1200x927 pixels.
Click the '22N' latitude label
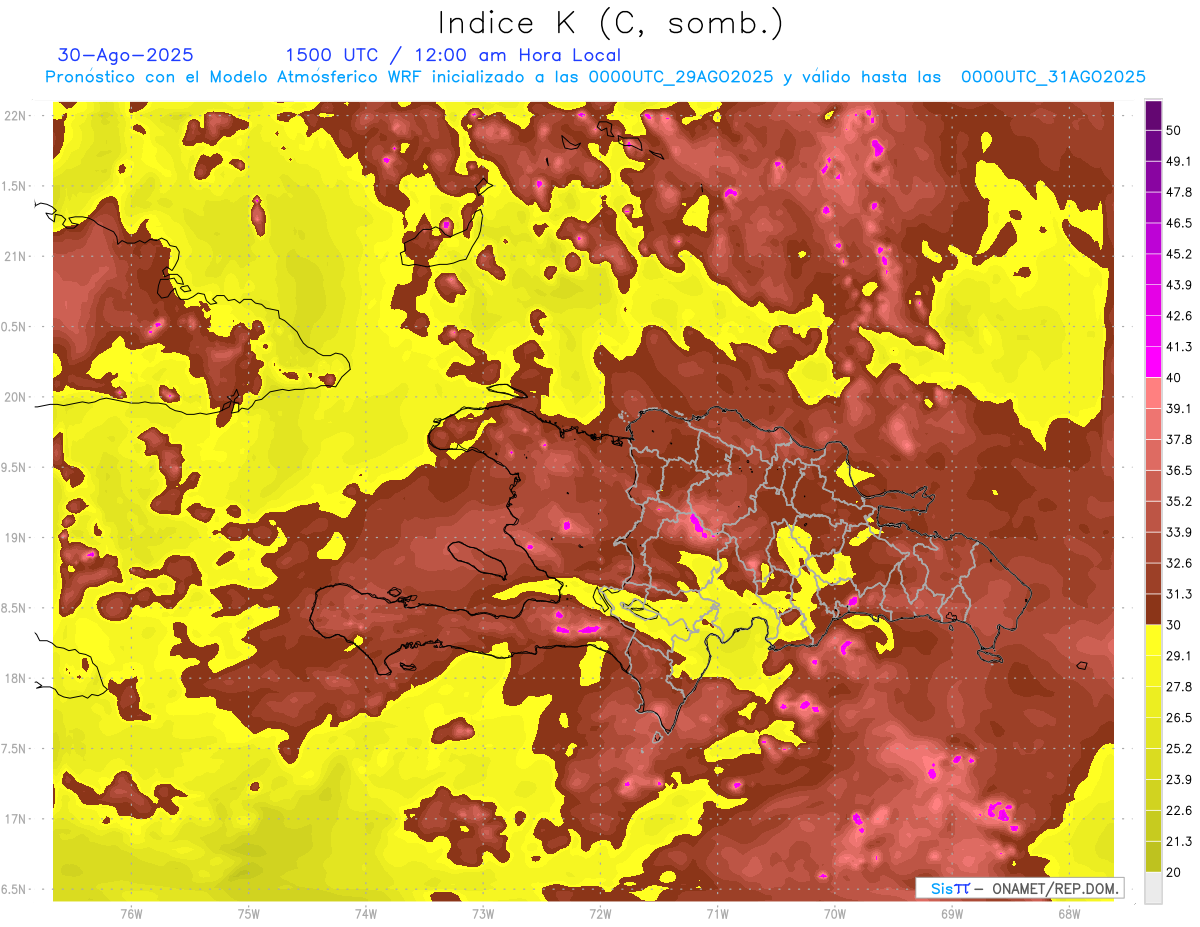coord(15,116)
